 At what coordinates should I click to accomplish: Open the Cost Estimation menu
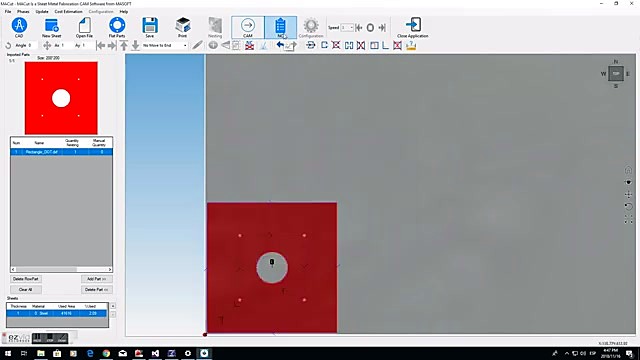pyautogui.click(x=68, y=11)
